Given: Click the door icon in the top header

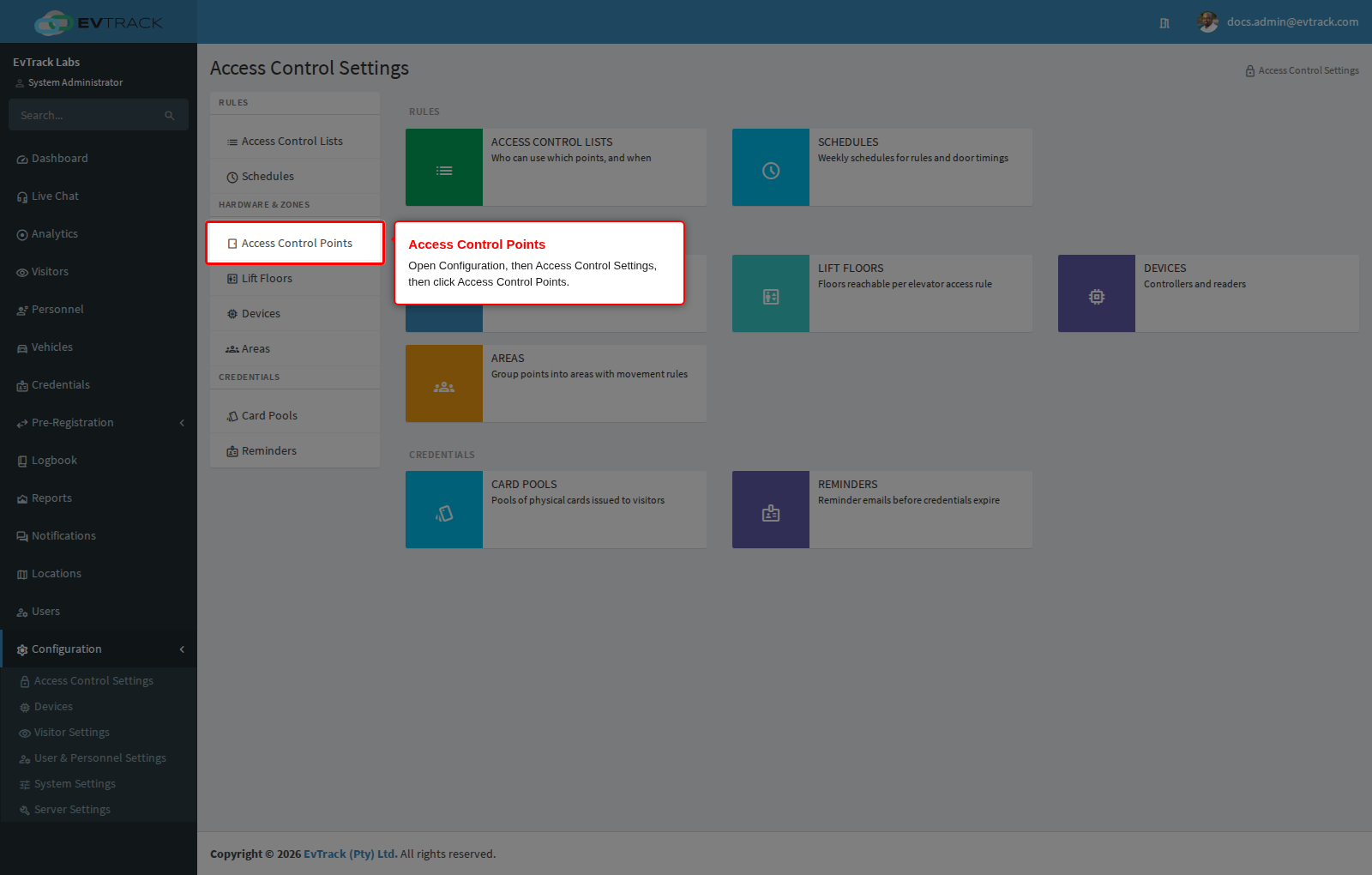Looking at the screenshot, I should tap(1164, 23).
